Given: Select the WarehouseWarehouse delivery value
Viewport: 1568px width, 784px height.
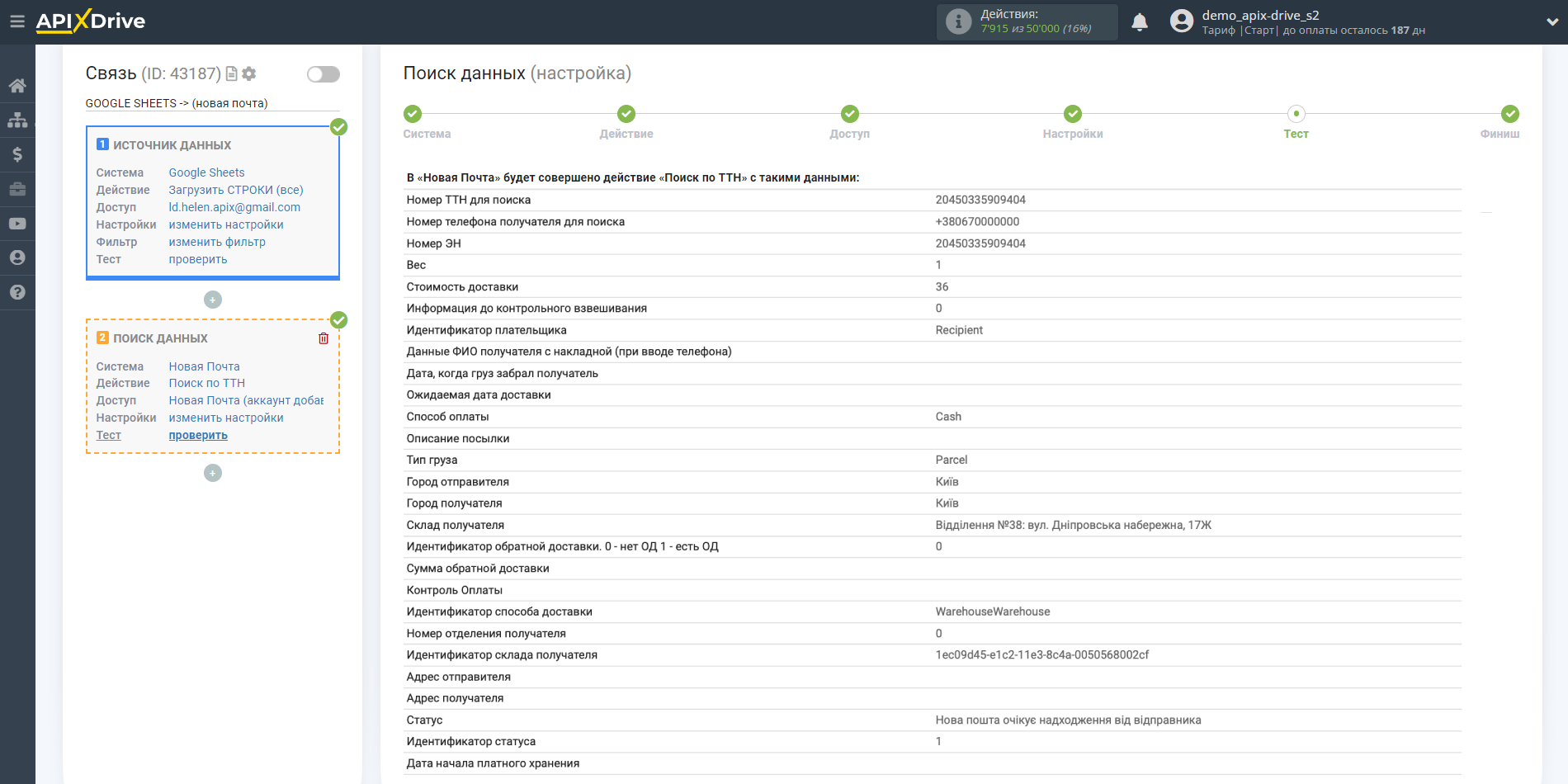Looking at the screenshot, I should [x=993, y=612].
